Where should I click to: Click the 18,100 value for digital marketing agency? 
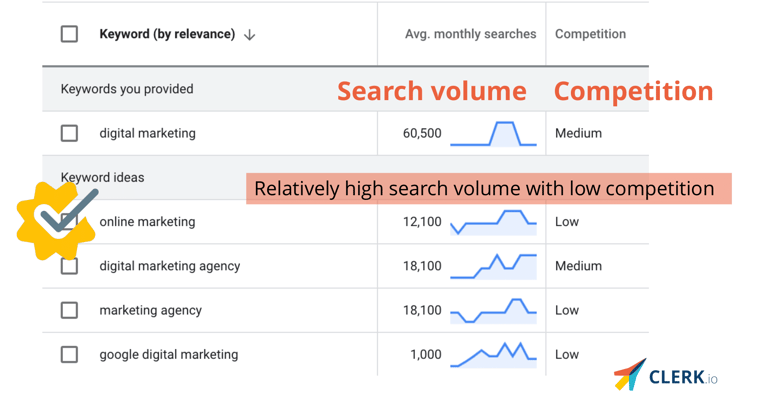click(x=422, y=266)
